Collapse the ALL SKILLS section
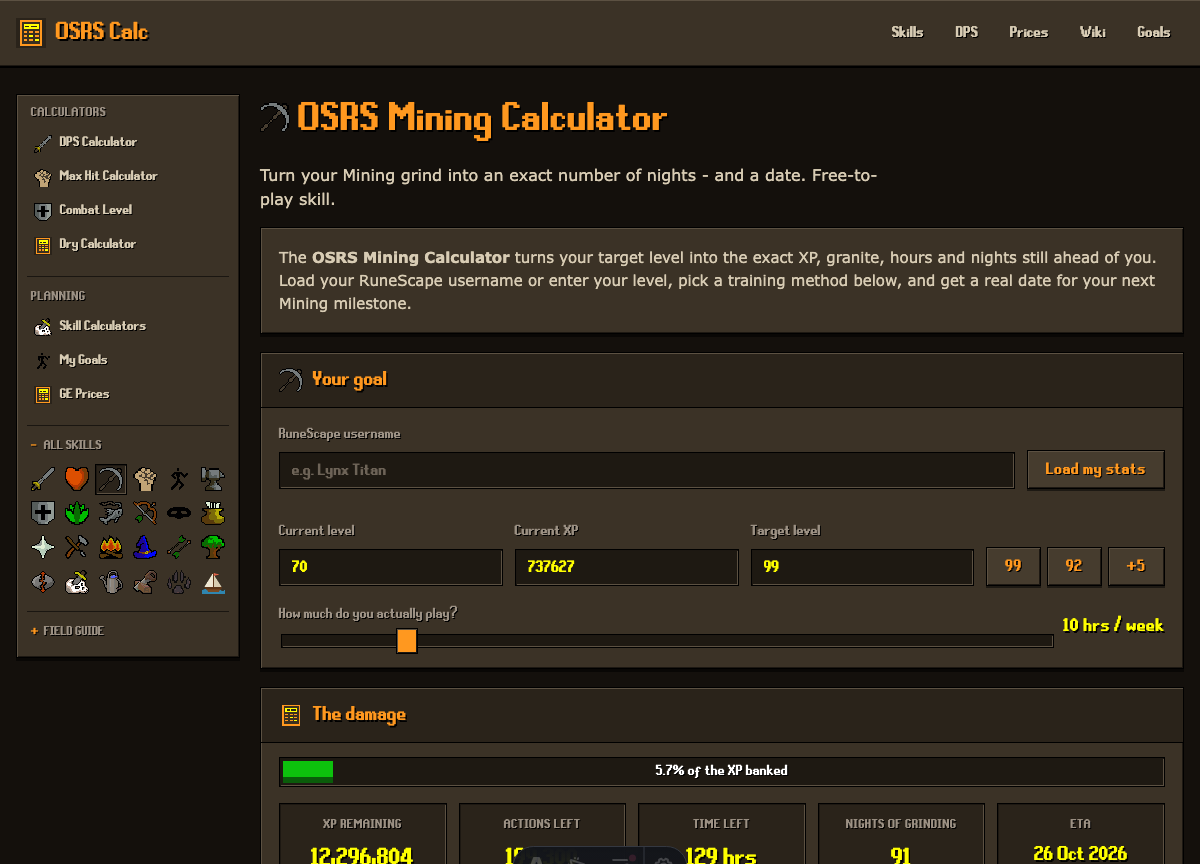1200x864 pixels. point(66,445)
